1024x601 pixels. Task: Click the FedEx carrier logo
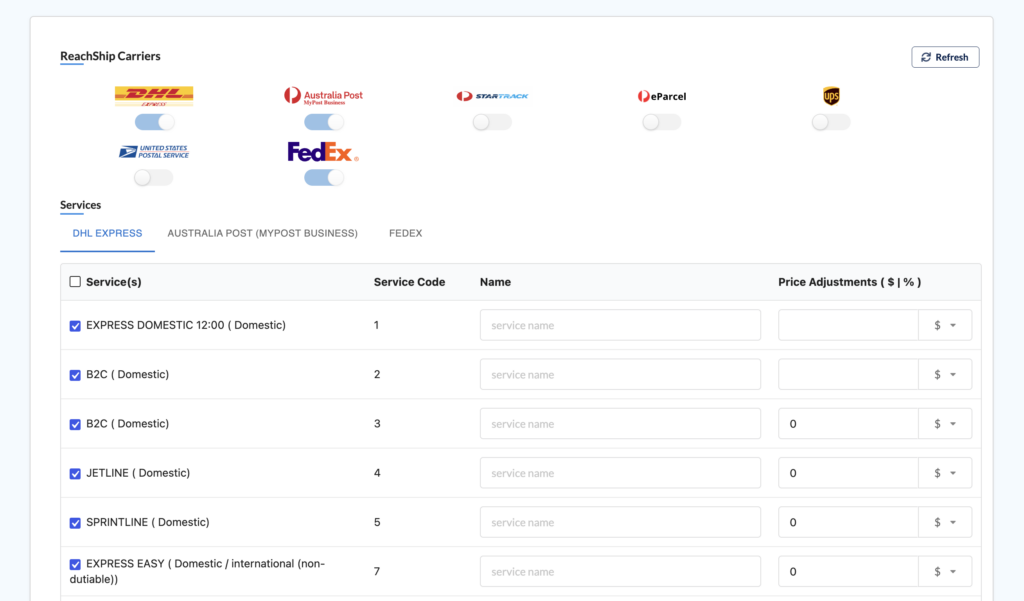[x=323, y=152]
